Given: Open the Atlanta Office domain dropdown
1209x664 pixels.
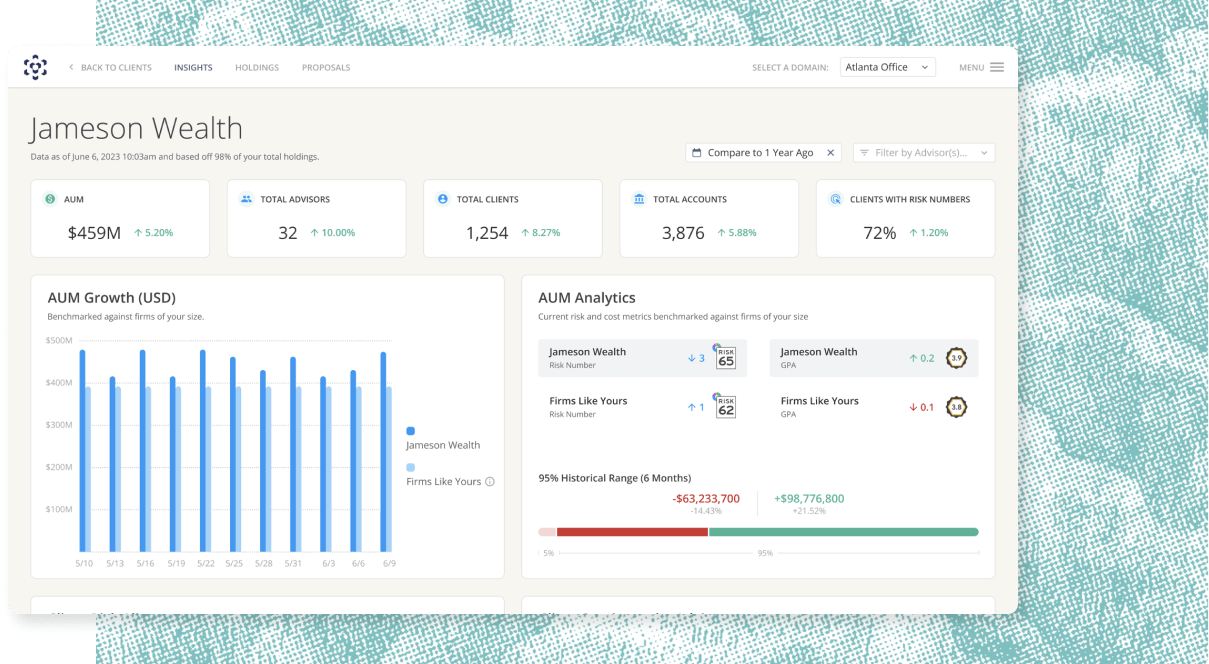Looking at the screenshot, I should (887, 68).
